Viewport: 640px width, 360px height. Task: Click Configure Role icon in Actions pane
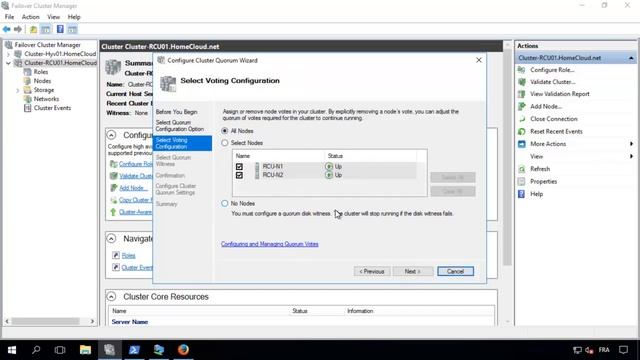coord(522,70)
